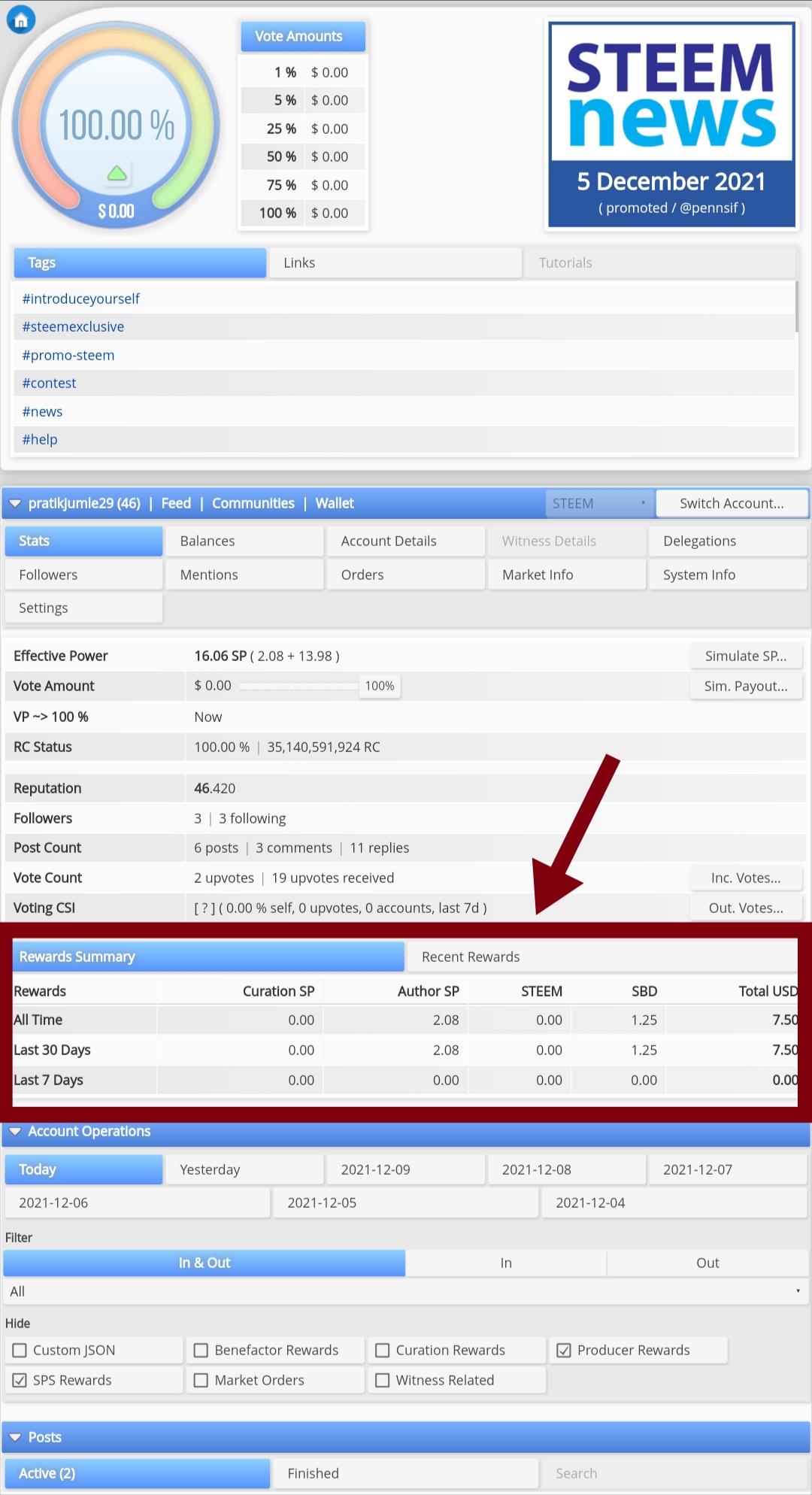
Task: Open the Wallet link
Action: pos(335,504)
